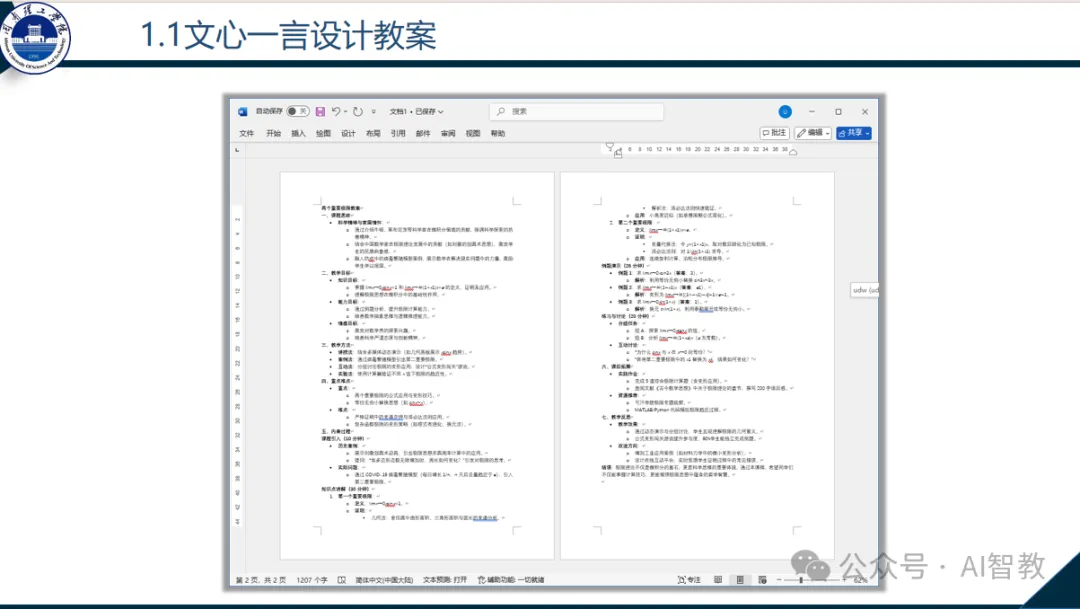Switch to the 绘图 ribbon tab
The width and height of the screenshot is (1080, 609).
tap(323, 134)
